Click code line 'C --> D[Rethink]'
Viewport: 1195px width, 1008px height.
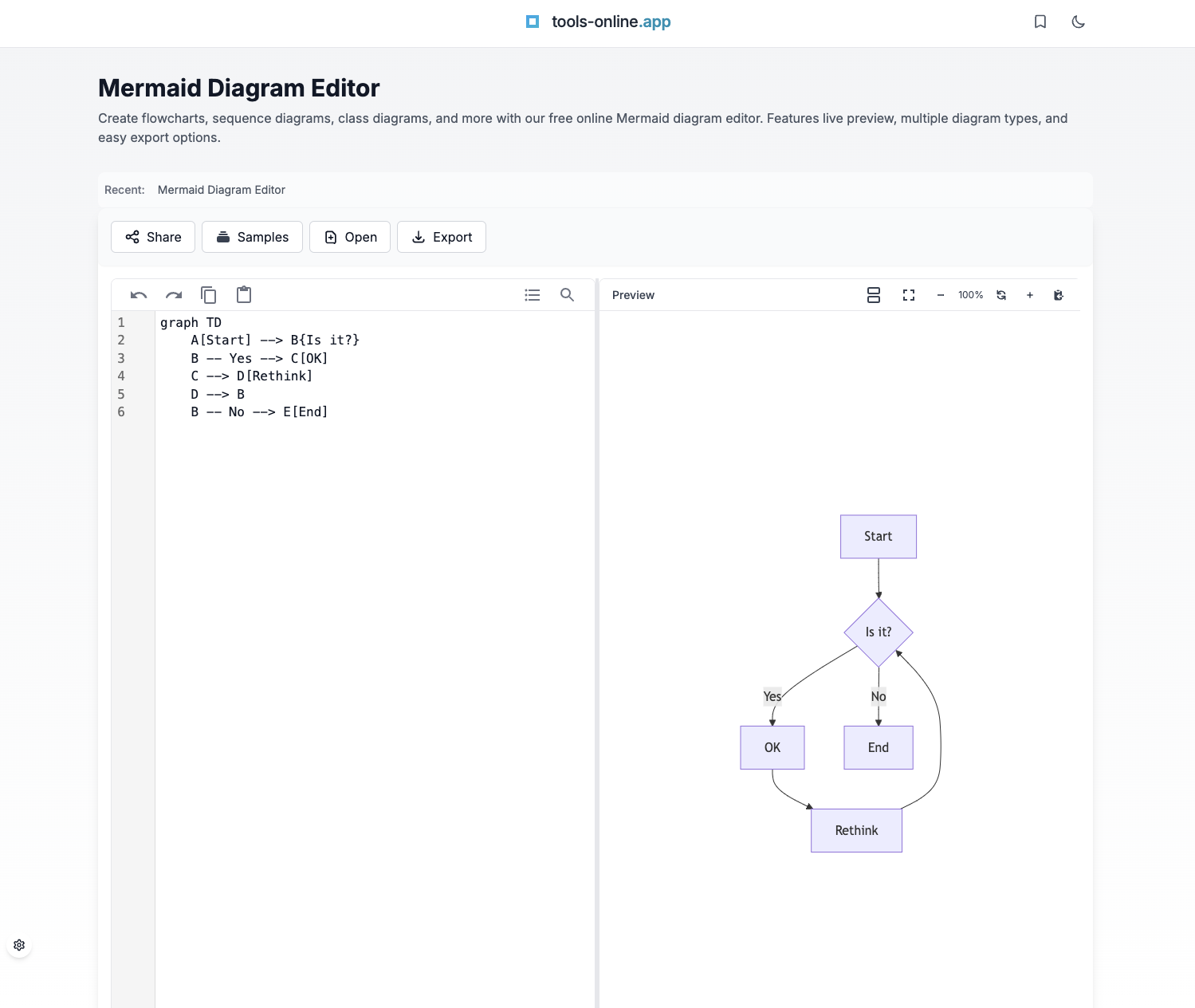point(252,376)
